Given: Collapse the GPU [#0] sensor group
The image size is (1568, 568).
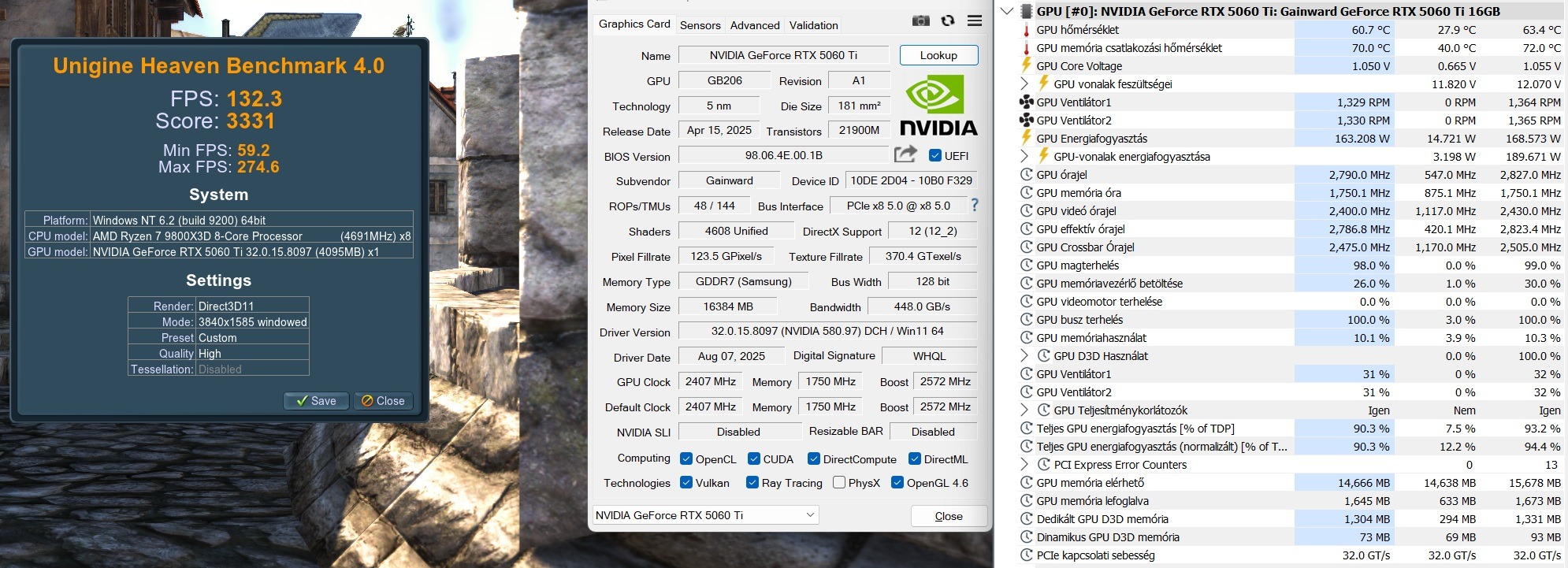Looking at the screenshot, I should (1007, 11).
